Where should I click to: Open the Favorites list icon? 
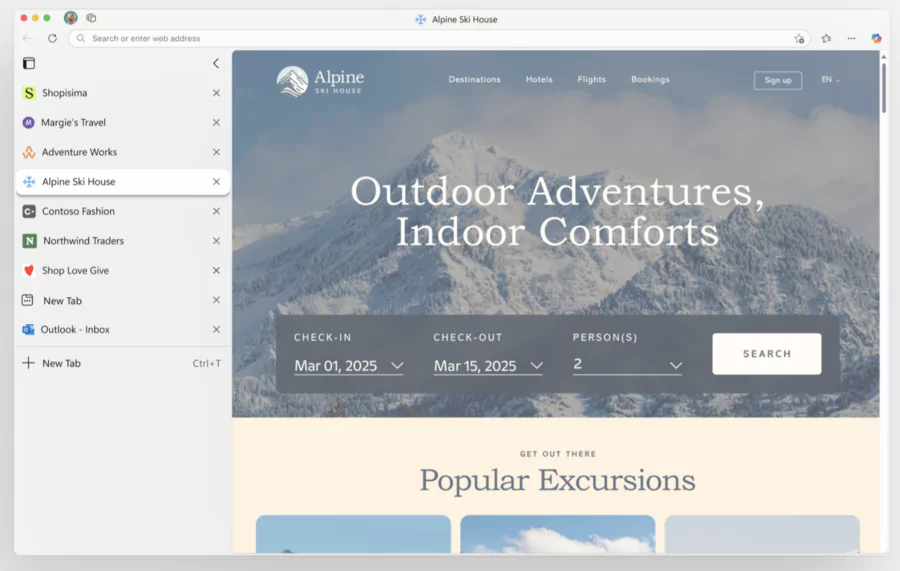pyautogui.click(x=826, y=38)
